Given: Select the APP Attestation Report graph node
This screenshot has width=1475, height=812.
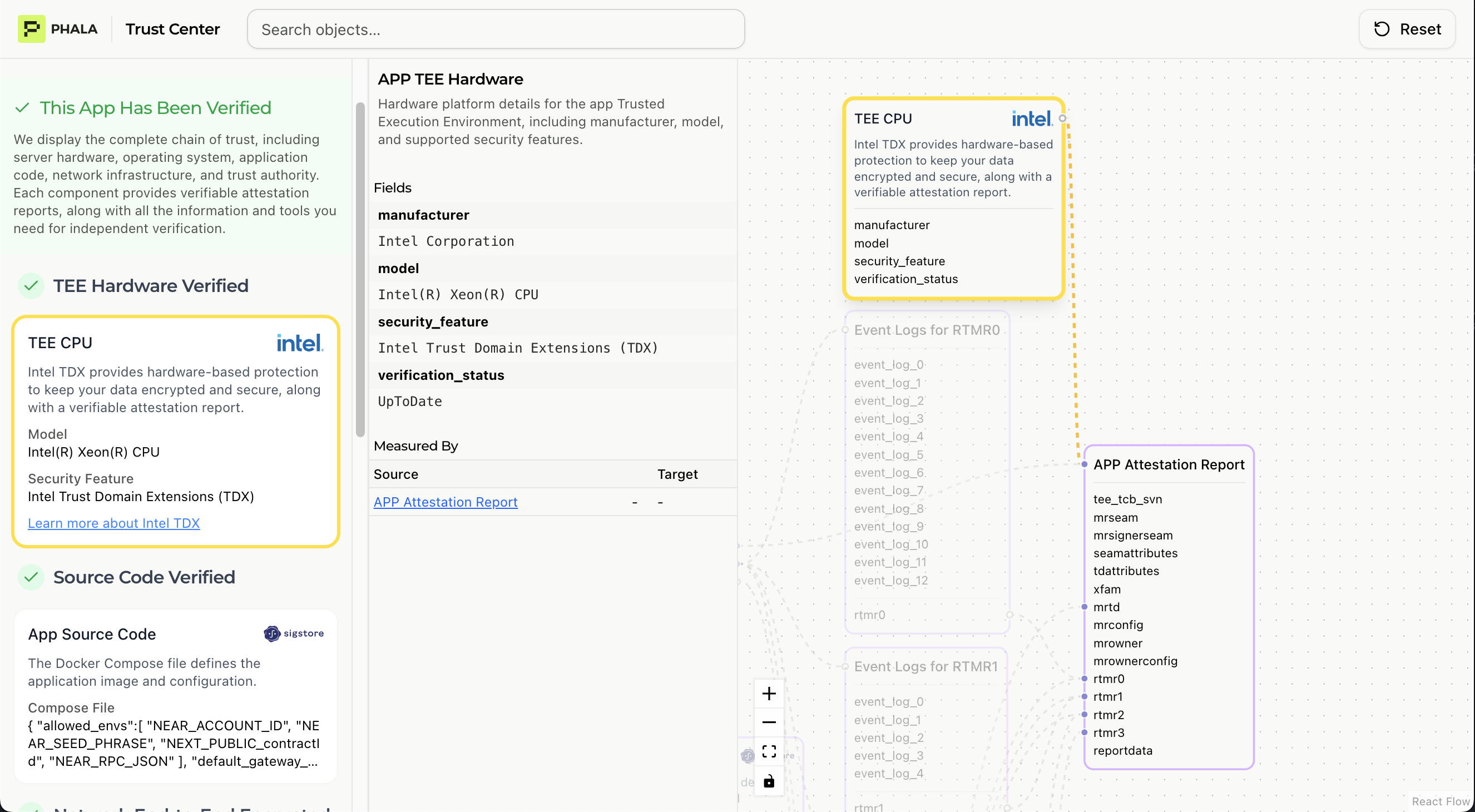Looking at the screenshot, I should (1168, 464).
